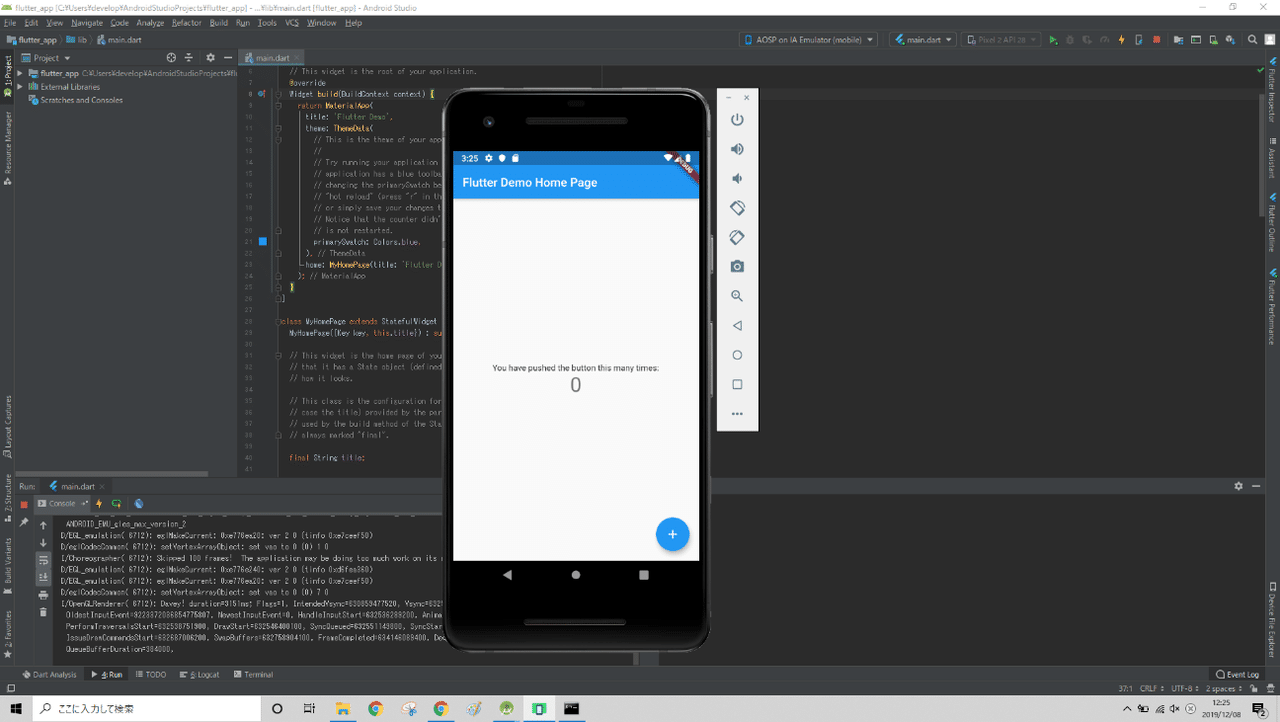Rotate emulator right

[737, 238]
